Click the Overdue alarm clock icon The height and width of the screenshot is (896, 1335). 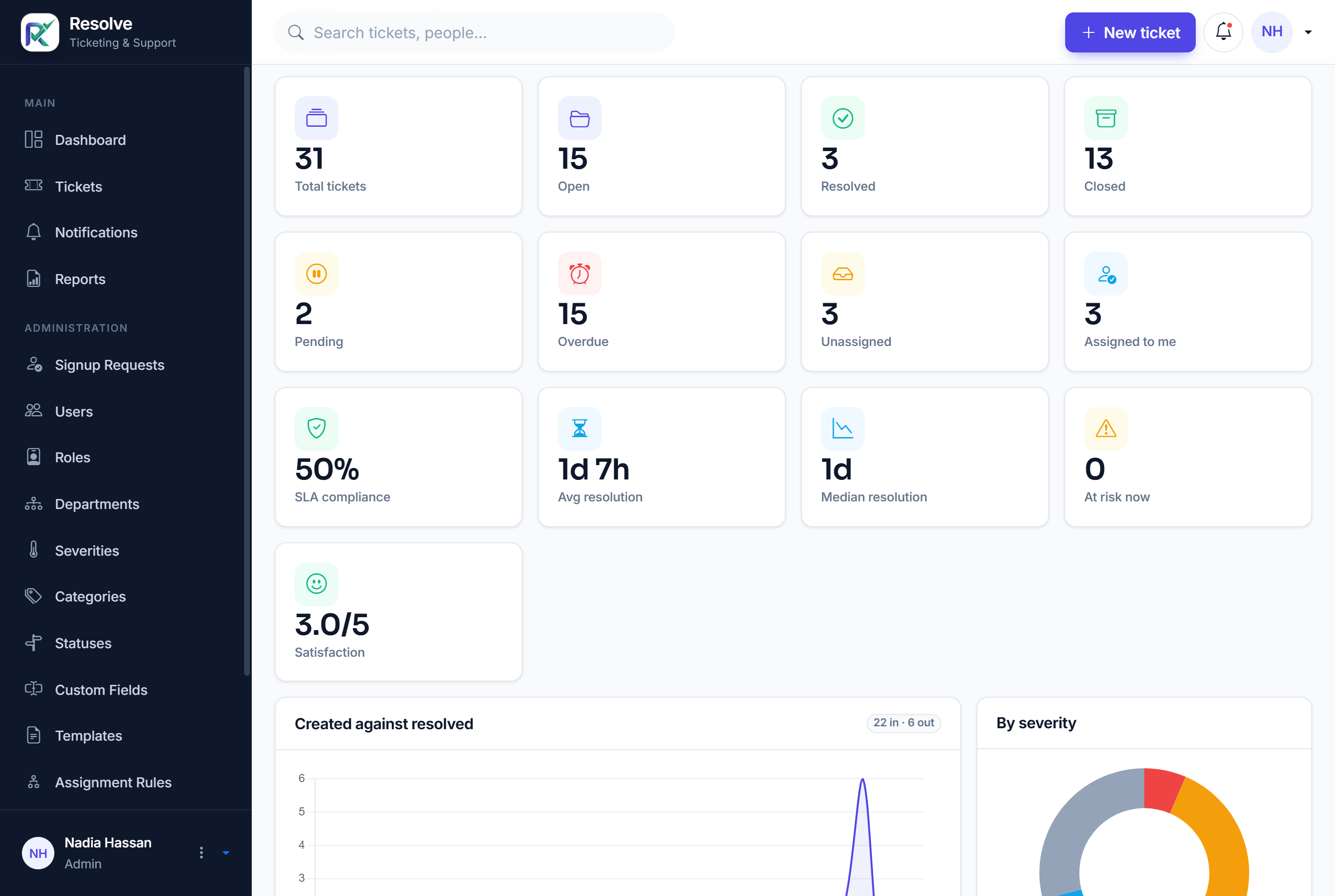click(x=579, y=274)
